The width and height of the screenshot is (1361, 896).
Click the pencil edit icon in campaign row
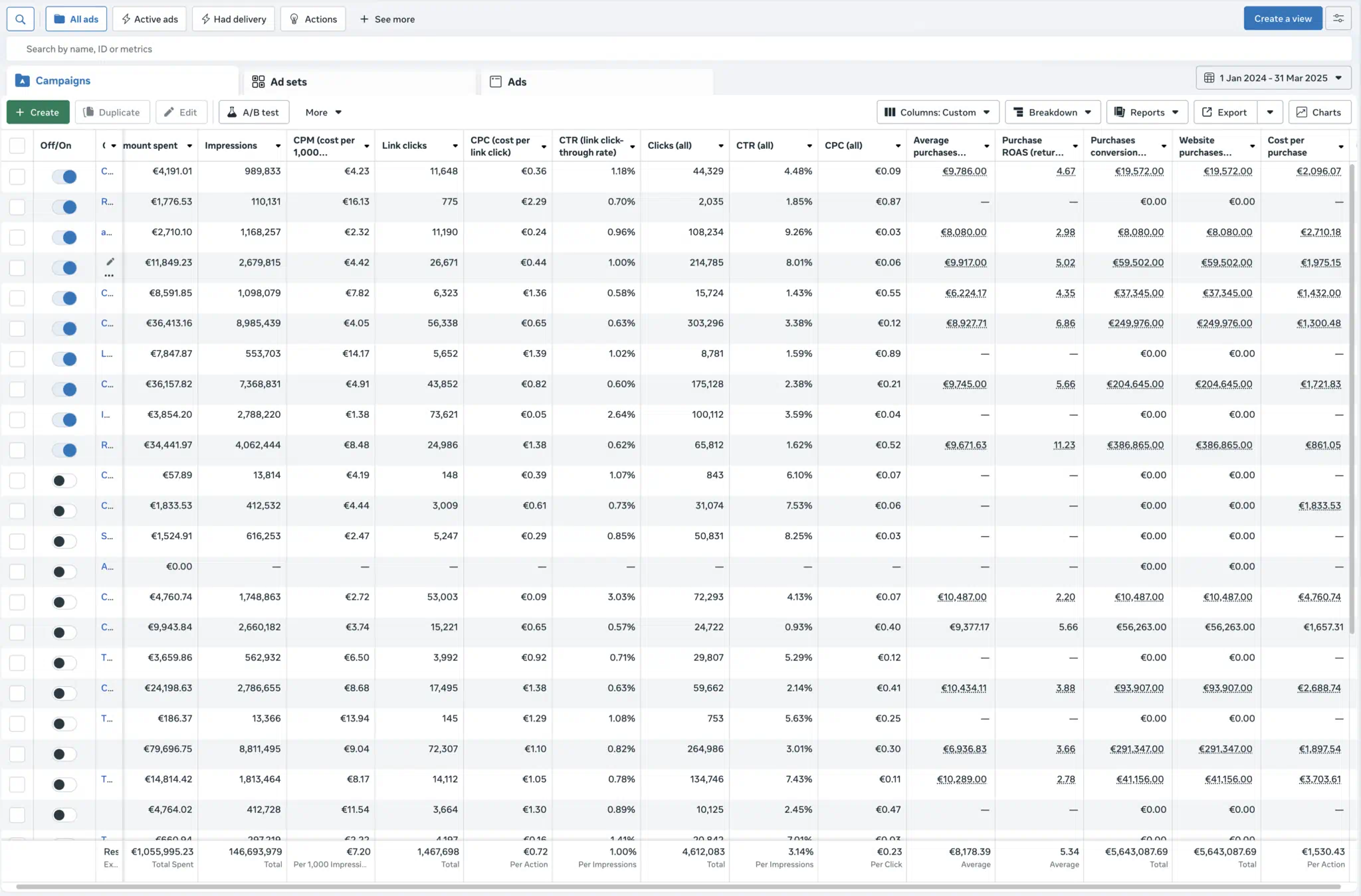click(x=110, y=262)
